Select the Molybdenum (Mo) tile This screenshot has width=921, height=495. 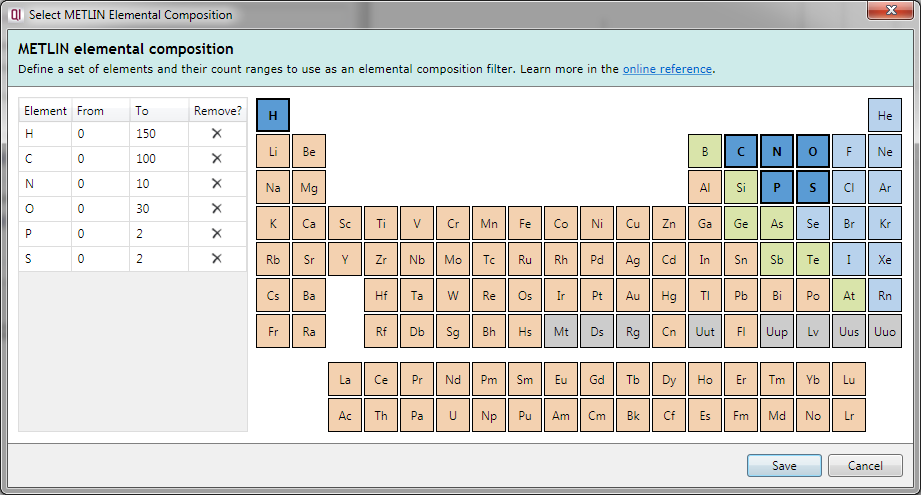pos(453,260)
